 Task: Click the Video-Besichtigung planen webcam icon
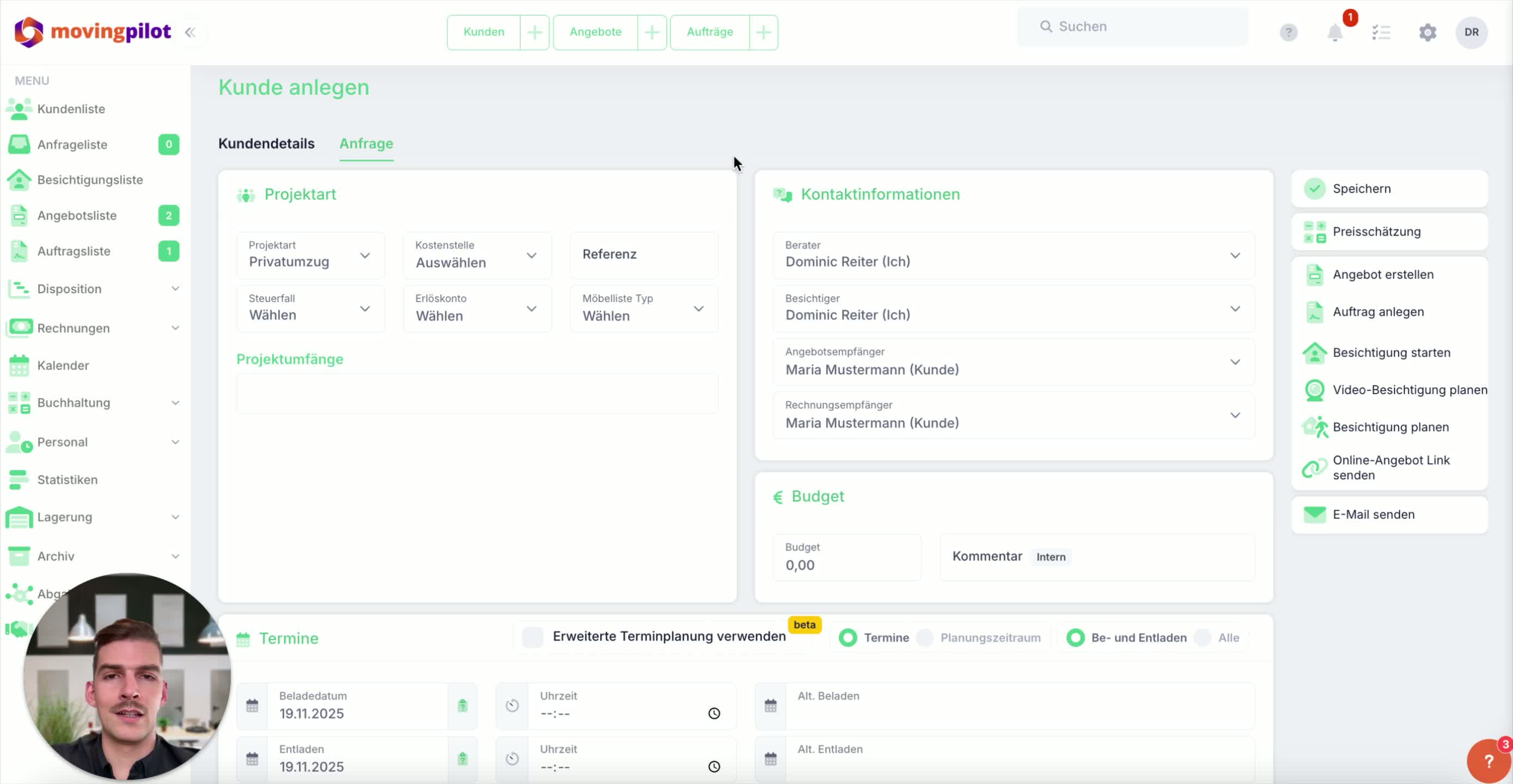[1314, 390]
